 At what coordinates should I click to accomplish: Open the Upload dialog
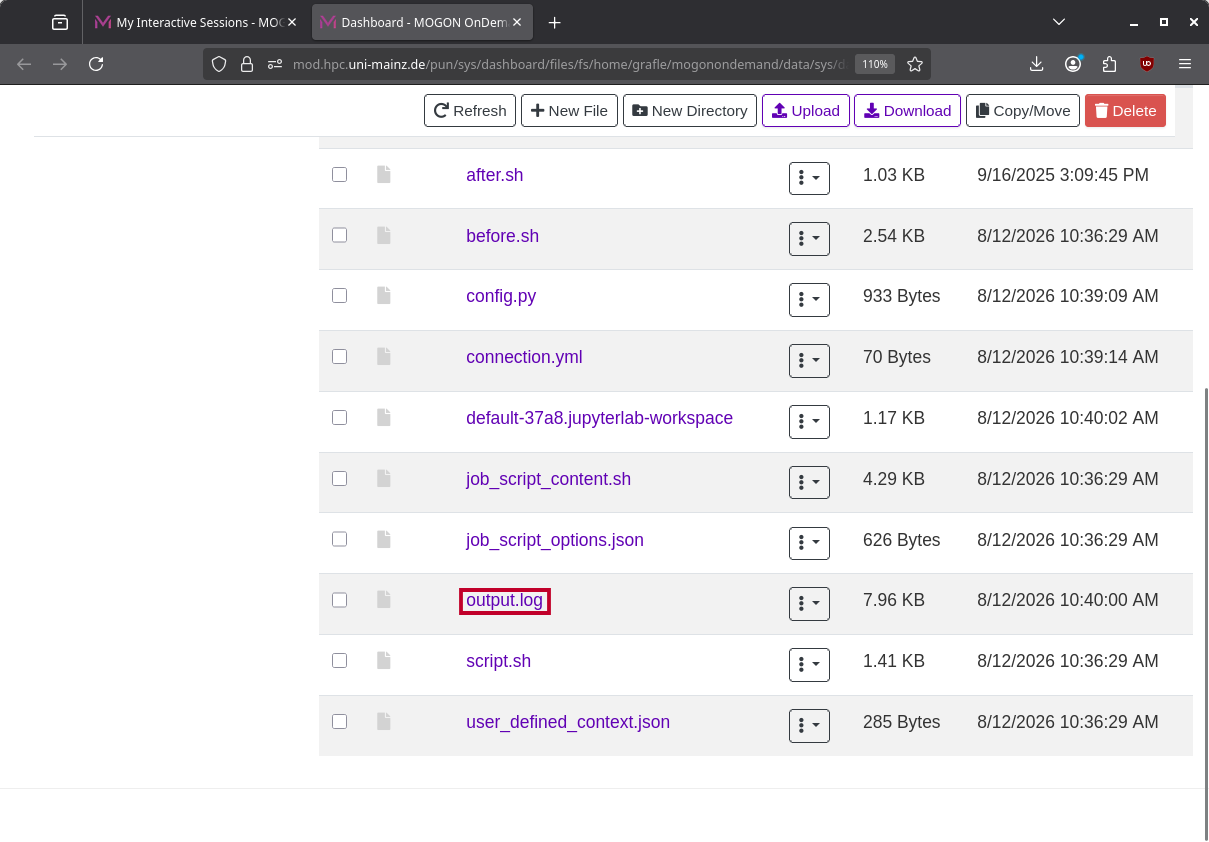pyautogui.click(x=806, y=111)
